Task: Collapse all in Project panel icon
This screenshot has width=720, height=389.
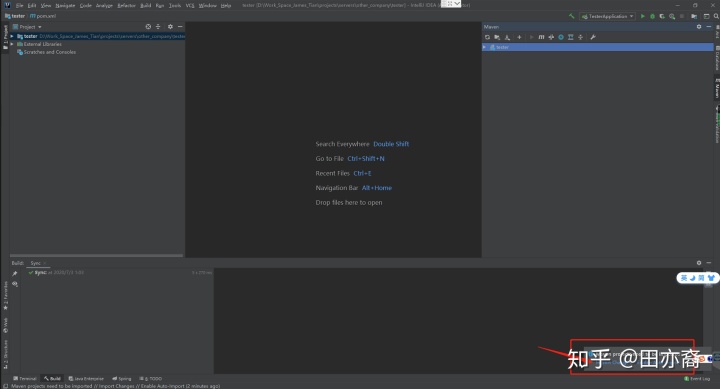Action: click(x=158, y=27)
